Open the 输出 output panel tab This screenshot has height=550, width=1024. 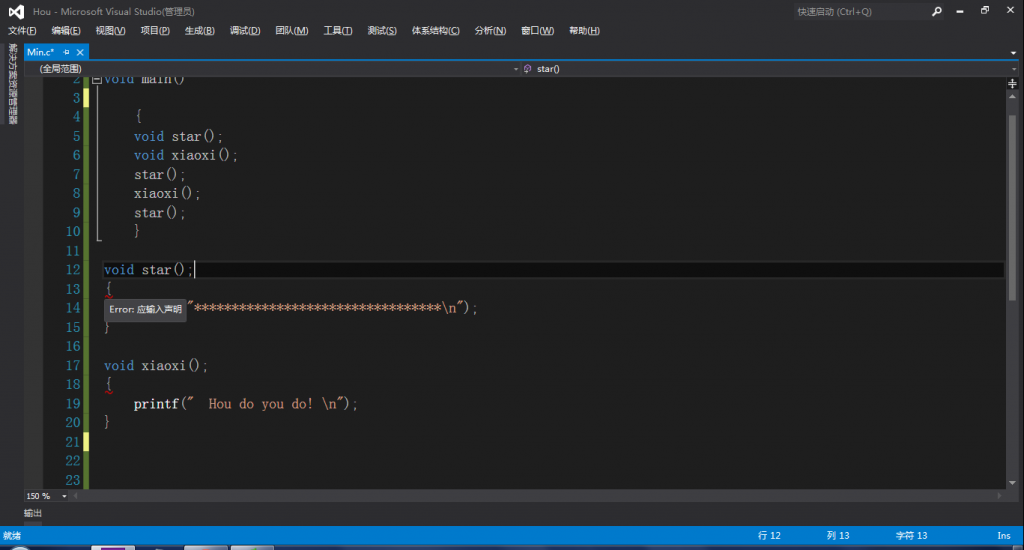point(33,513)
